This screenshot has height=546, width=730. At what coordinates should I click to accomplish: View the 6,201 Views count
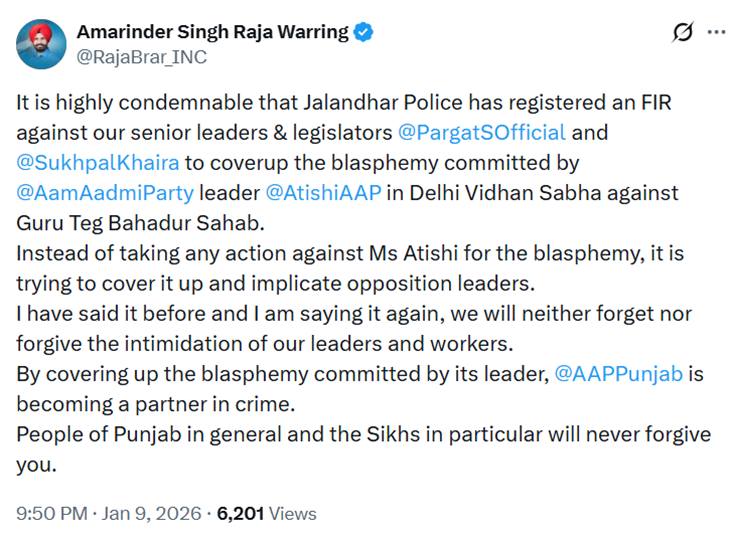(266, 514)
